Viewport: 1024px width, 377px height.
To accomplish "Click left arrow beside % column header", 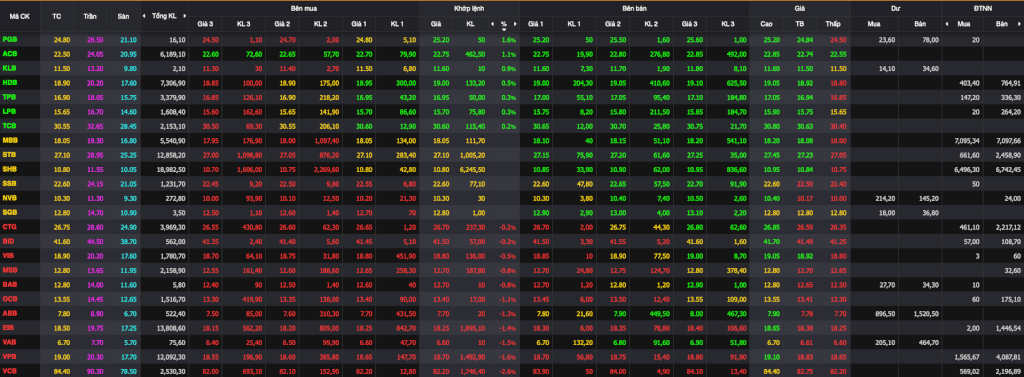I will pyautogui.click(x=492, y=24).
